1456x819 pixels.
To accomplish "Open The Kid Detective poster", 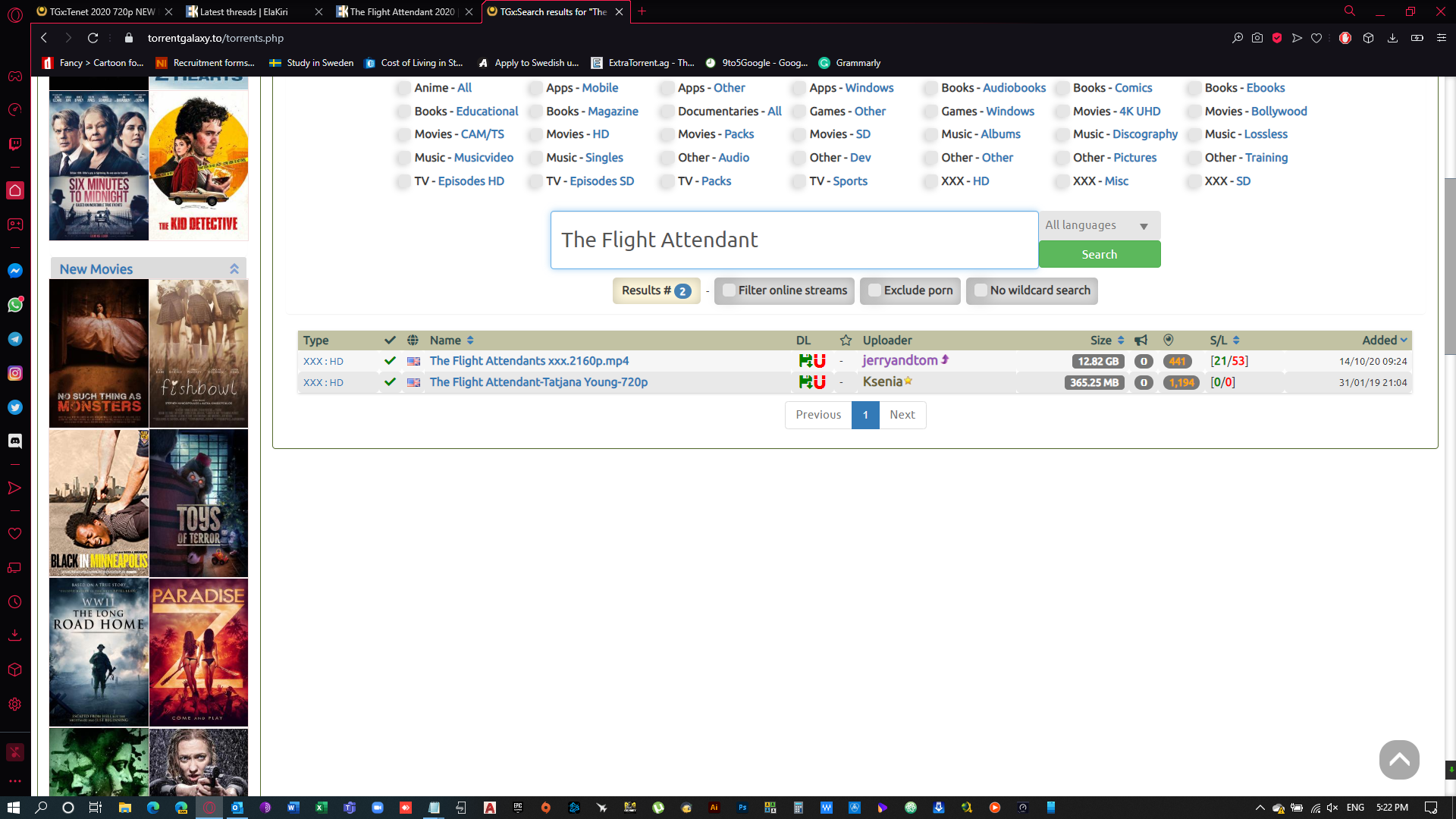I will click(199, 165).
